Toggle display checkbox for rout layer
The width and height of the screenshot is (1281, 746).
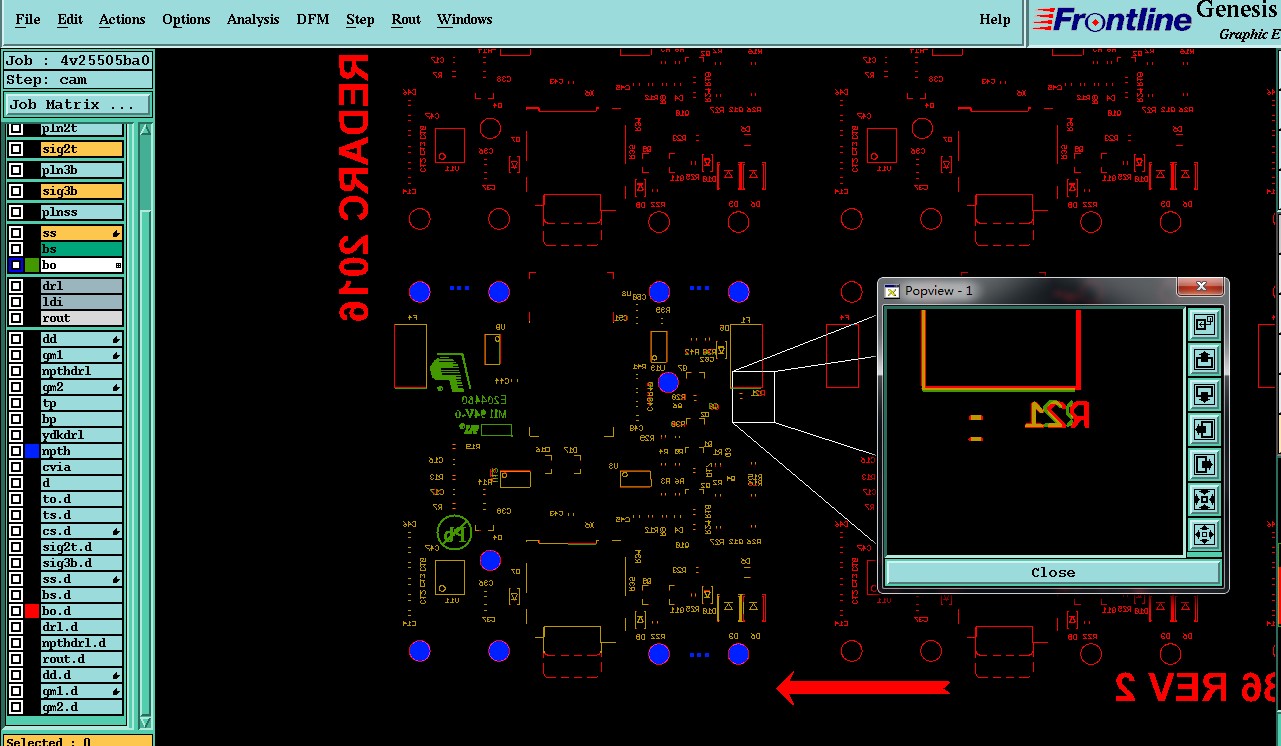(15, 318)
